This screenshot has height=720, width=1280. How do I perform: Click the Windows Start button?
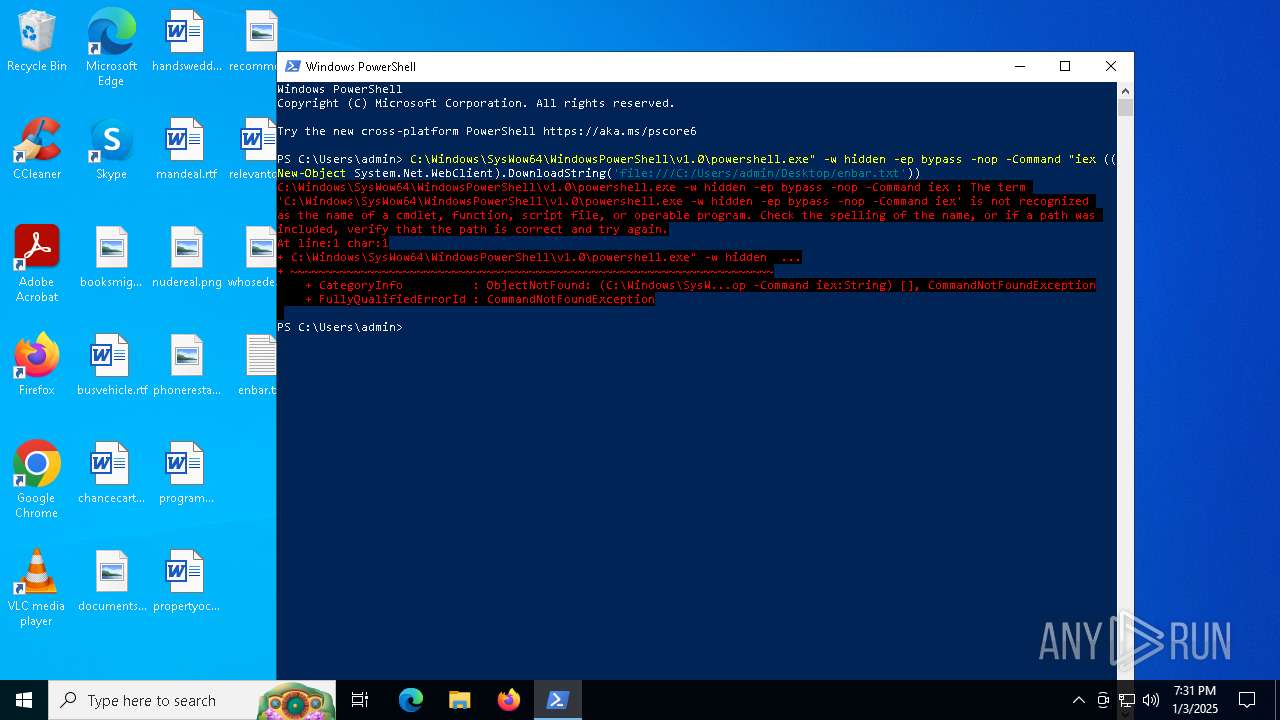click(x=24, y=700)
